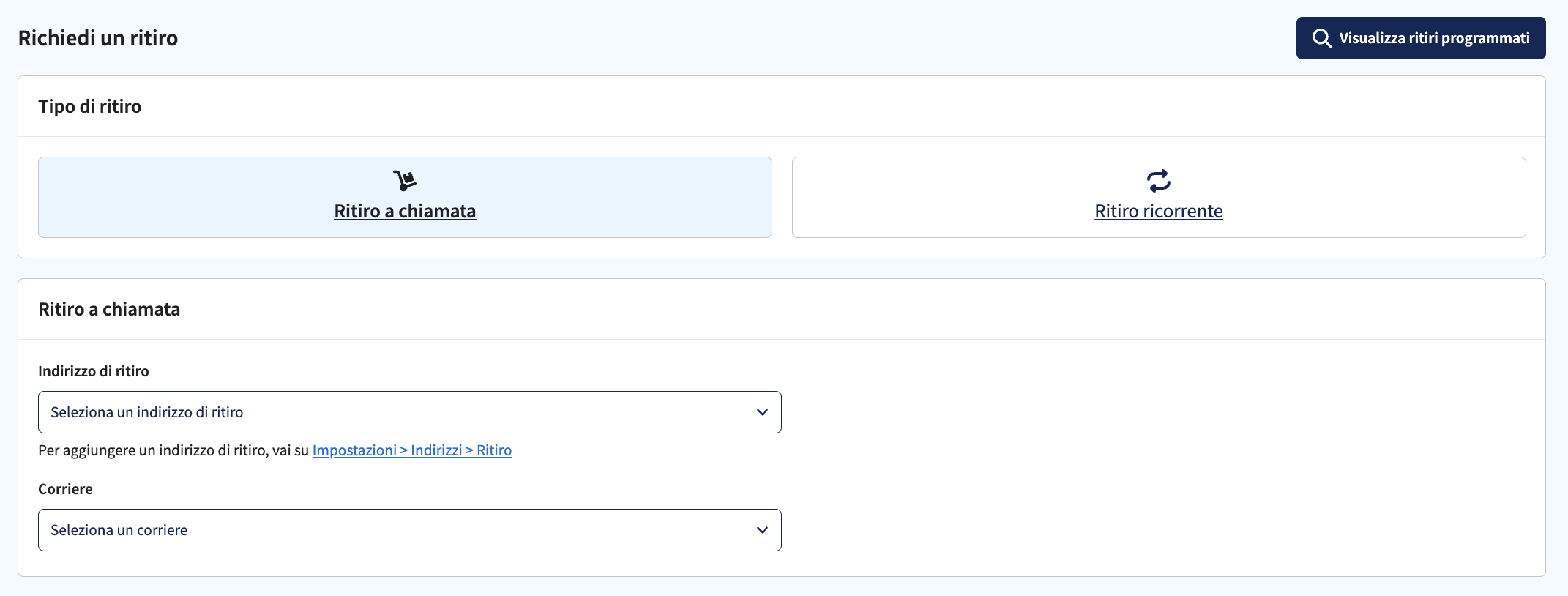Click the Richiedi un ritiro page heading
Image resolution: width=1568 pixels, height=596 pixels.
click(x=98, y=38)
